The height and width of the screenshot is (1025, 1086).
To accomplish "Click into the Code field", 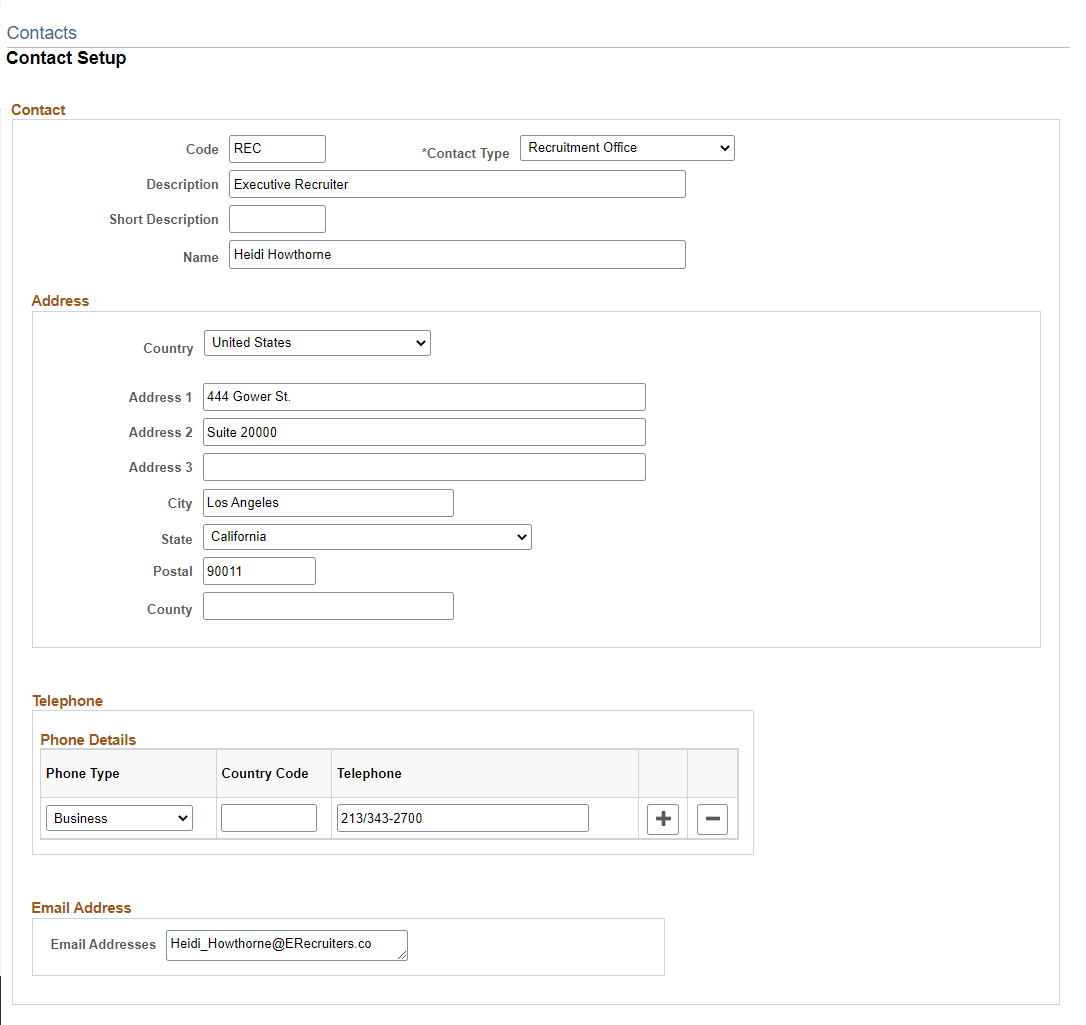I will [x=276, y=148].
